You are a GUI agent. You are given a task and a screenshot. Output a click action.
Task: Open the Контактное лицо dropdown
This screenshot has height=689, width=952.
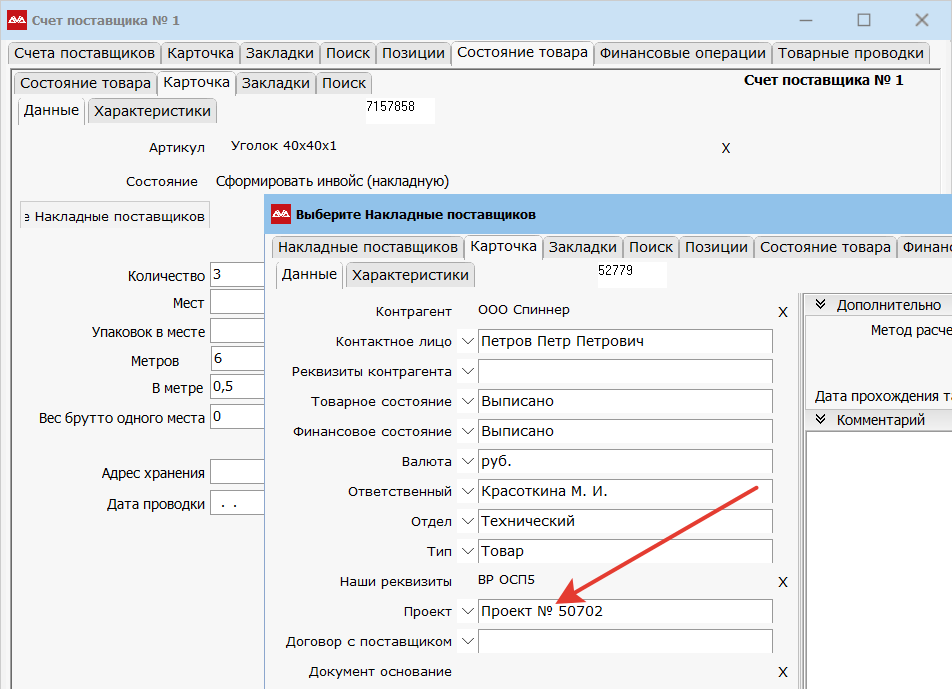(x=467, y=342)
